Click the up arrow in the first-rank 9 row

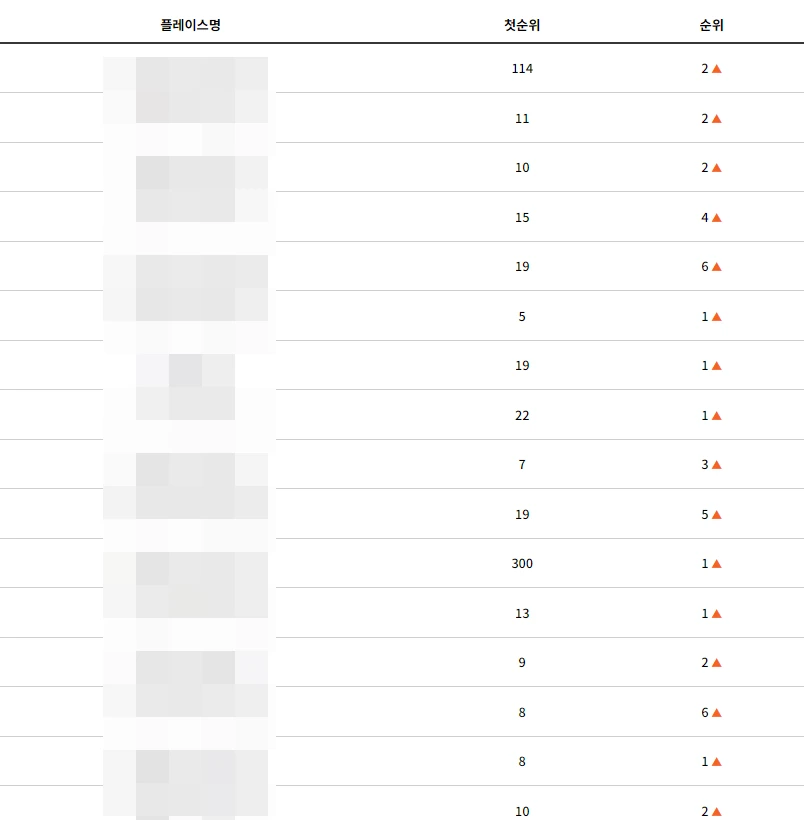click(x=716, y=663)
